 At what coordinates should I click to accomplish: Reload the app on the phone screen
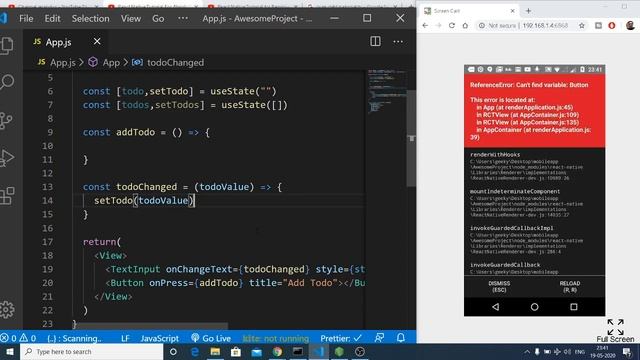570,286
